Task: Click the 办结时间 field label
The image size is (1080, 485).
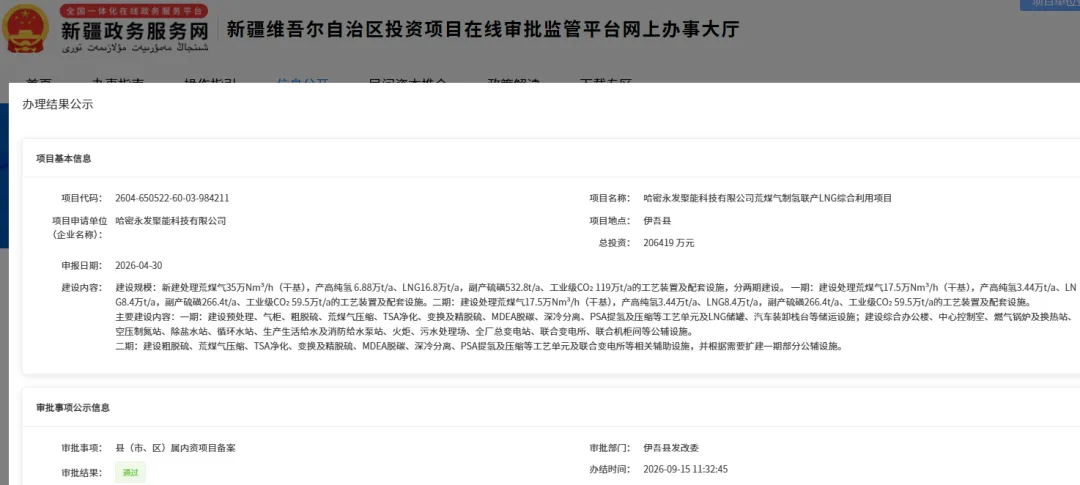Action: click(610, 470)
